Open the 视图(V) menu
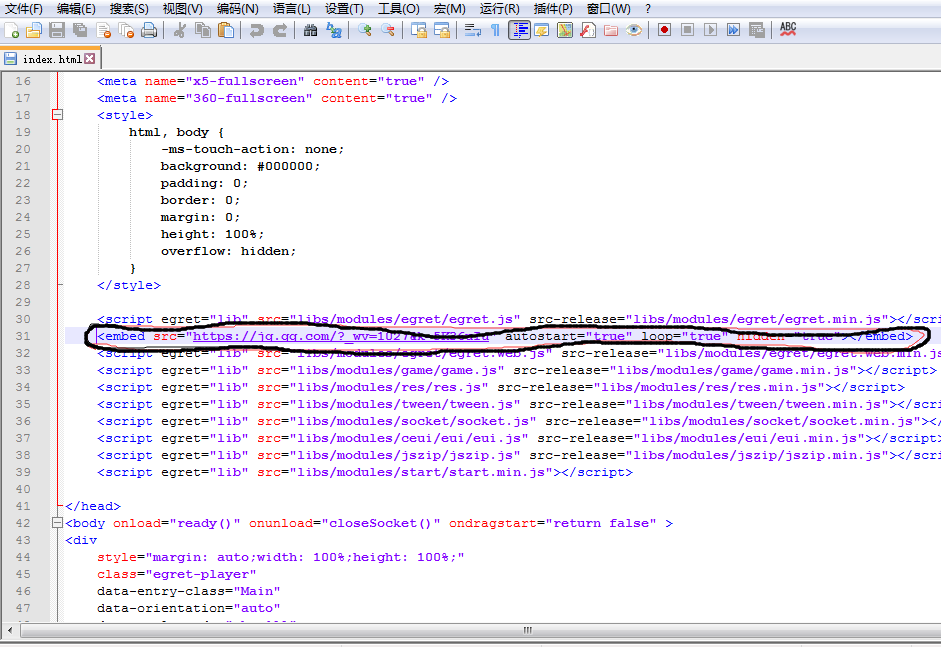The height and width of the screenshot is (647, 941). (182, 9)
